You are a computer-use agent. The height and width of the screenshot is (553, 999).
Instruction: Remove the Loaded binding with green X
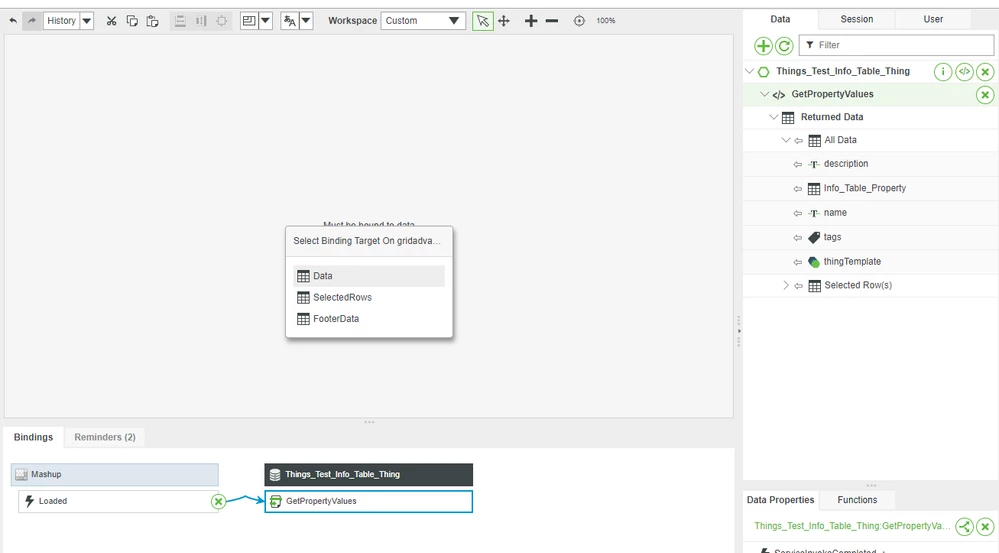click(219, 501)
